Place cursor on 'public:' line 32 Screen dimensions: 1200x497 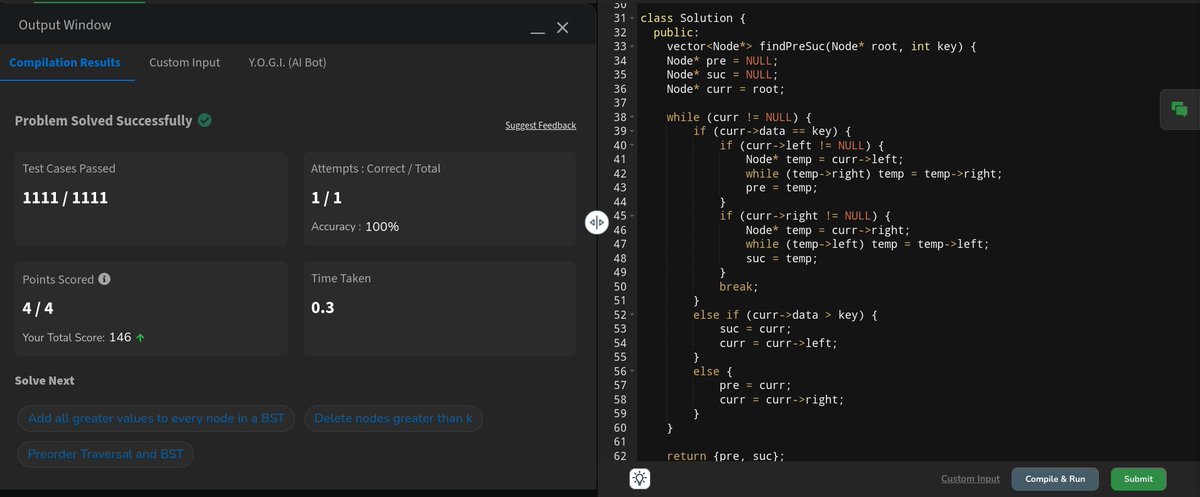point(676,33)
